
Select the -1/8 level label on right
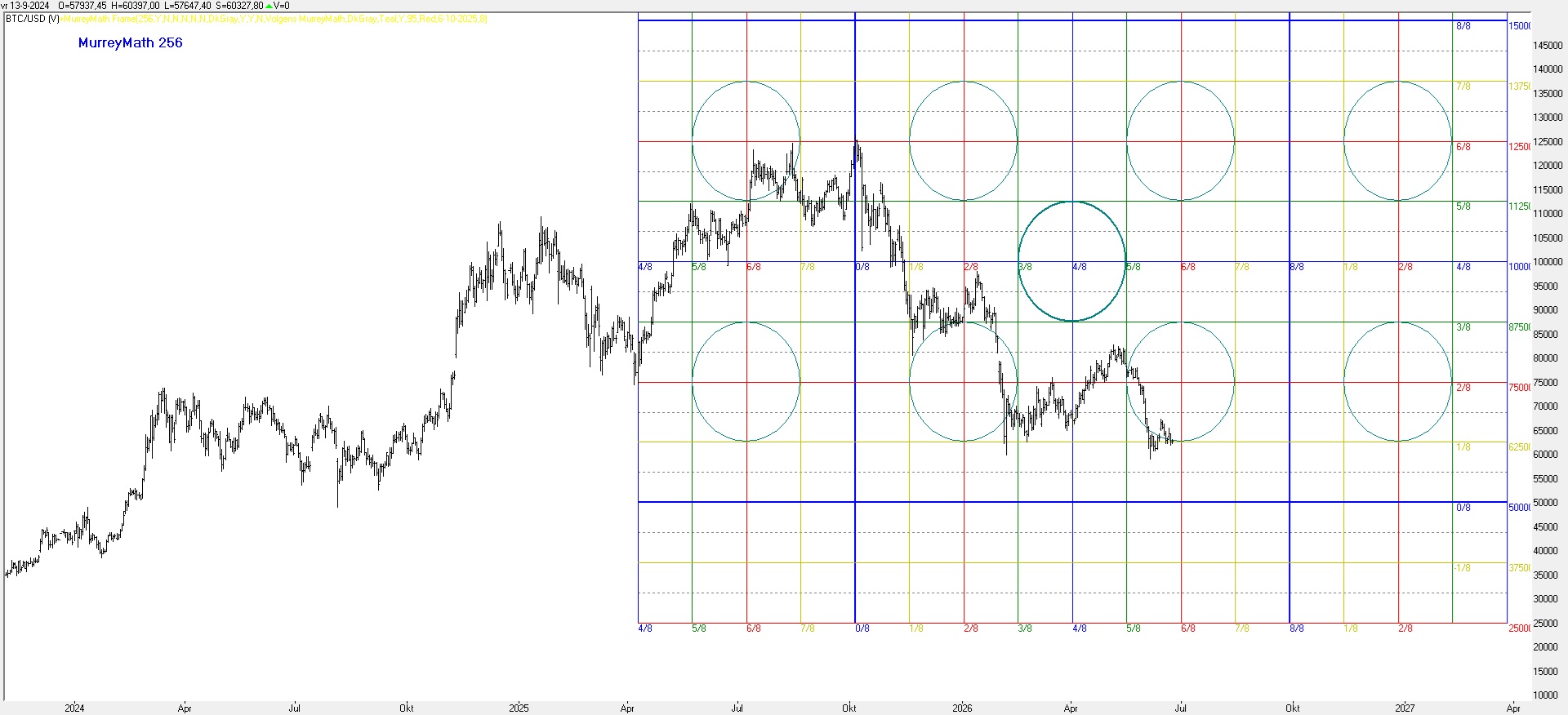[x=1462, y=568]
